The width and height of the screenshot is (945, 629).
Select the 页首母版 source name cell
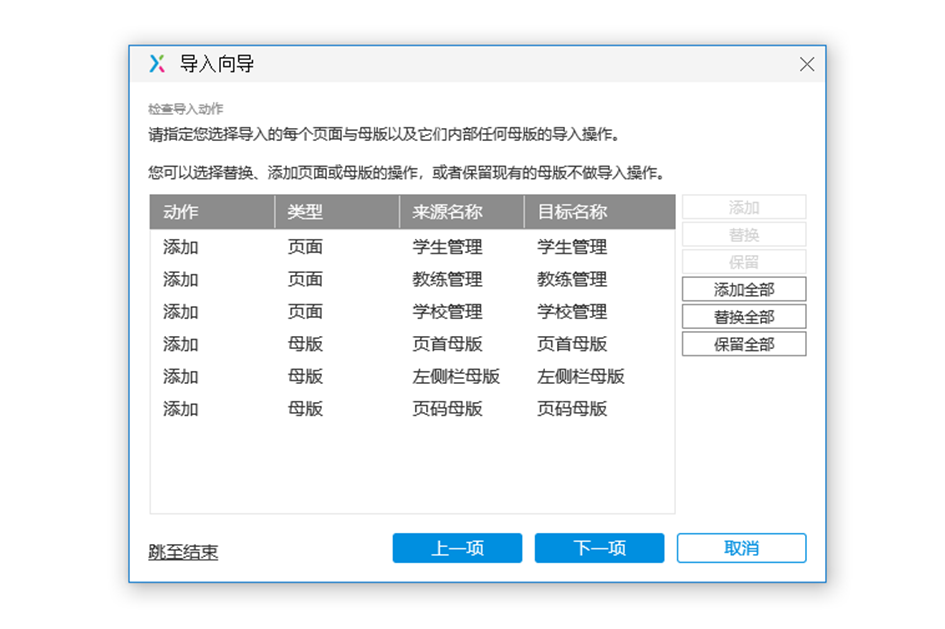447,343
